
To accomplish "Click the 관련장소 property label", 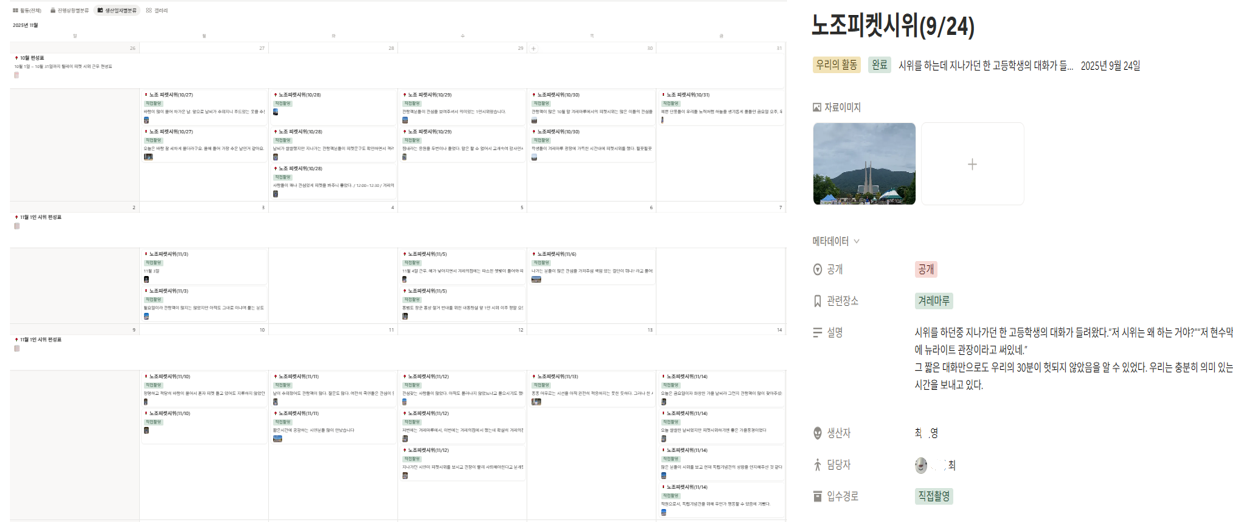I will pyautogui.click(x=842, y=301).
